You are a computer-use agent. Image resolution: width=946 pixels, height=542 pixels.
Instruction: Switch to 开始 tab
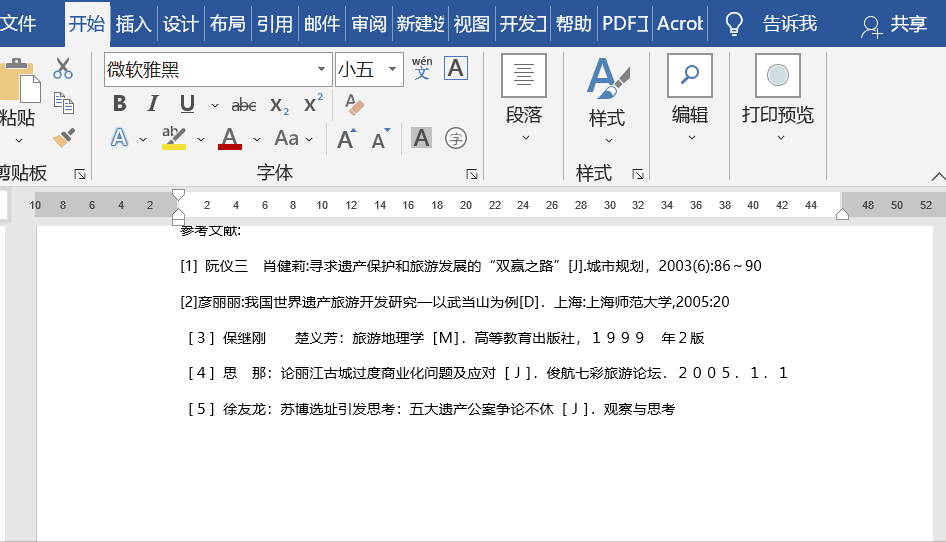click(87, 24)
